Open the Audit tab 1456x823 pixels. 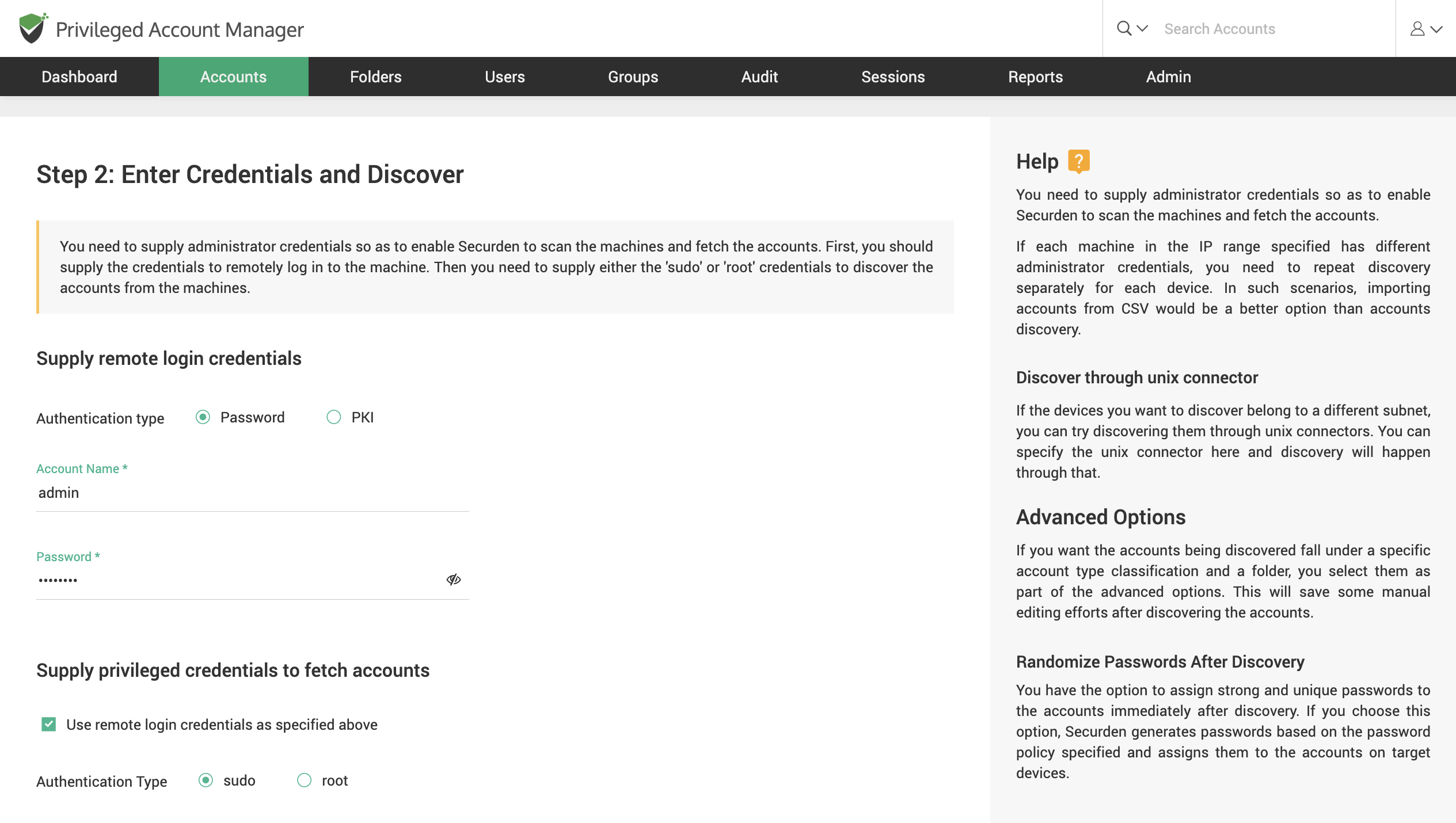click(x=758, y=76)
